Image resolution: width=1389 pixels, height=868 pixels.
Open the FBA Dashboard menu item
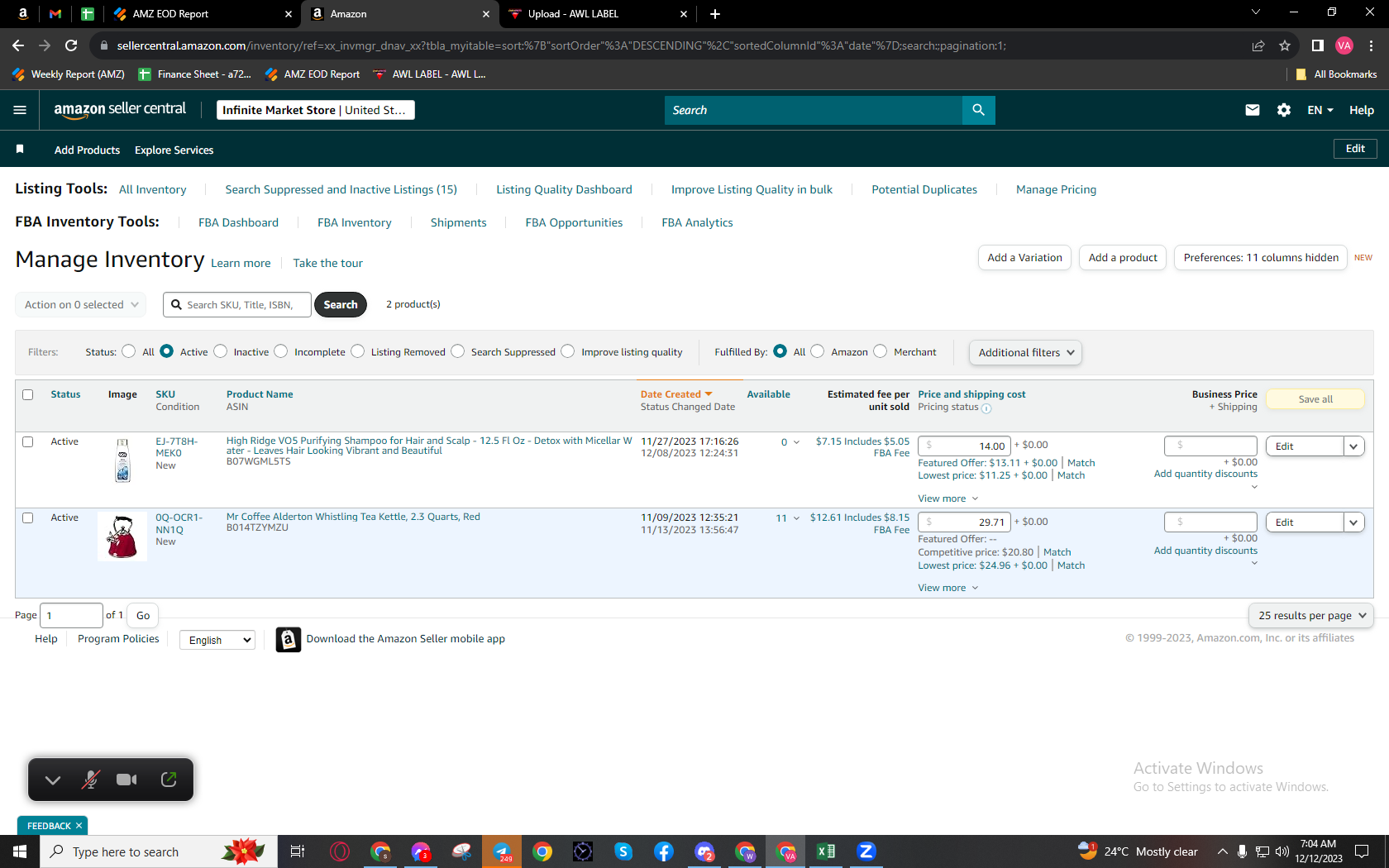tap(238, 222)
